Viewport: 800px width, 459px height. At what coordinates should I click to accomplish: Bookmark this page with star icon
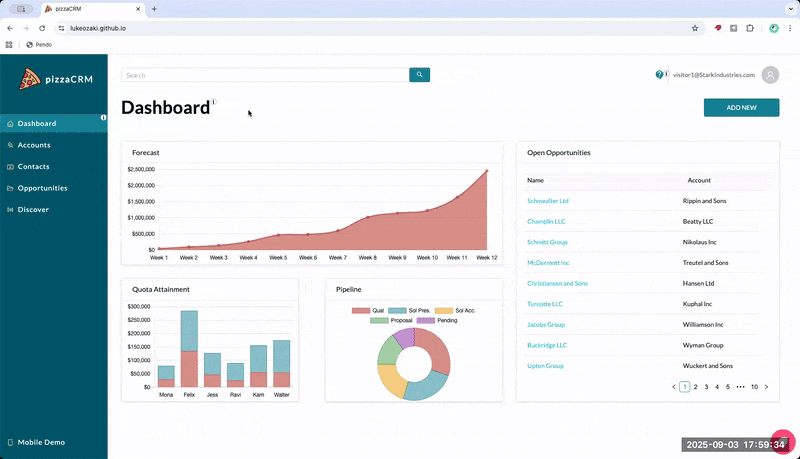(694, 28)
